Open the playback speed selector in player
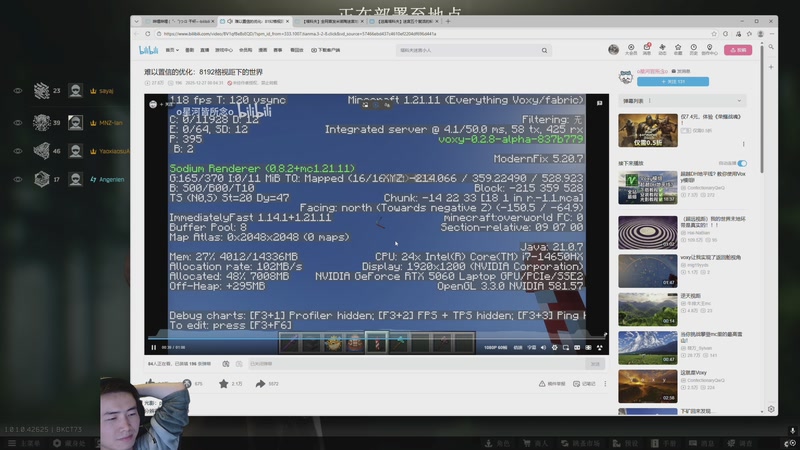Image resolution: width=800 pixels, height=450 pixels. 518,347
